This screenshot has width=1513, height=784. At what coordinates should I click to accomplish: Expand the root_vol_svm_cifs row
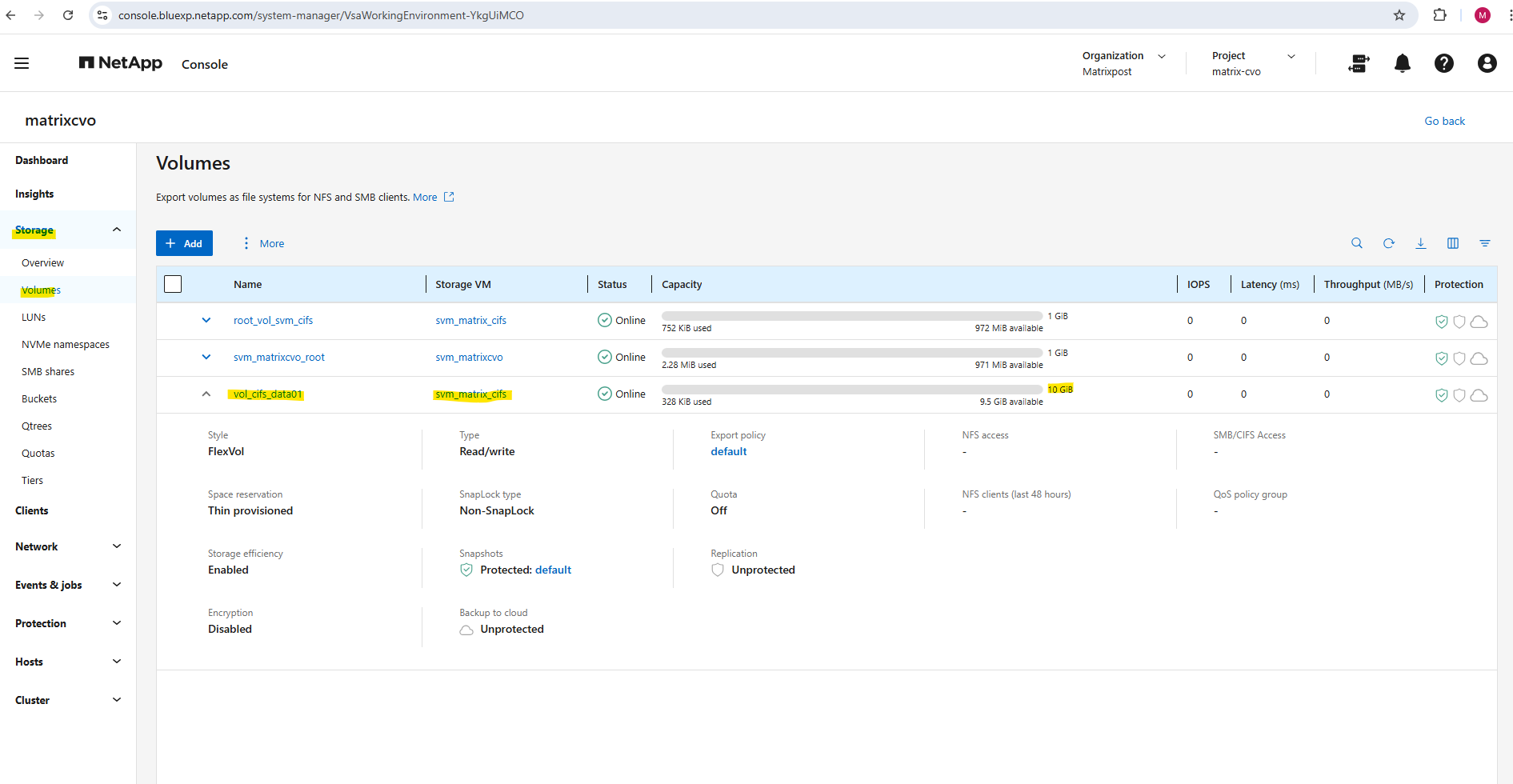click(206, 320)
